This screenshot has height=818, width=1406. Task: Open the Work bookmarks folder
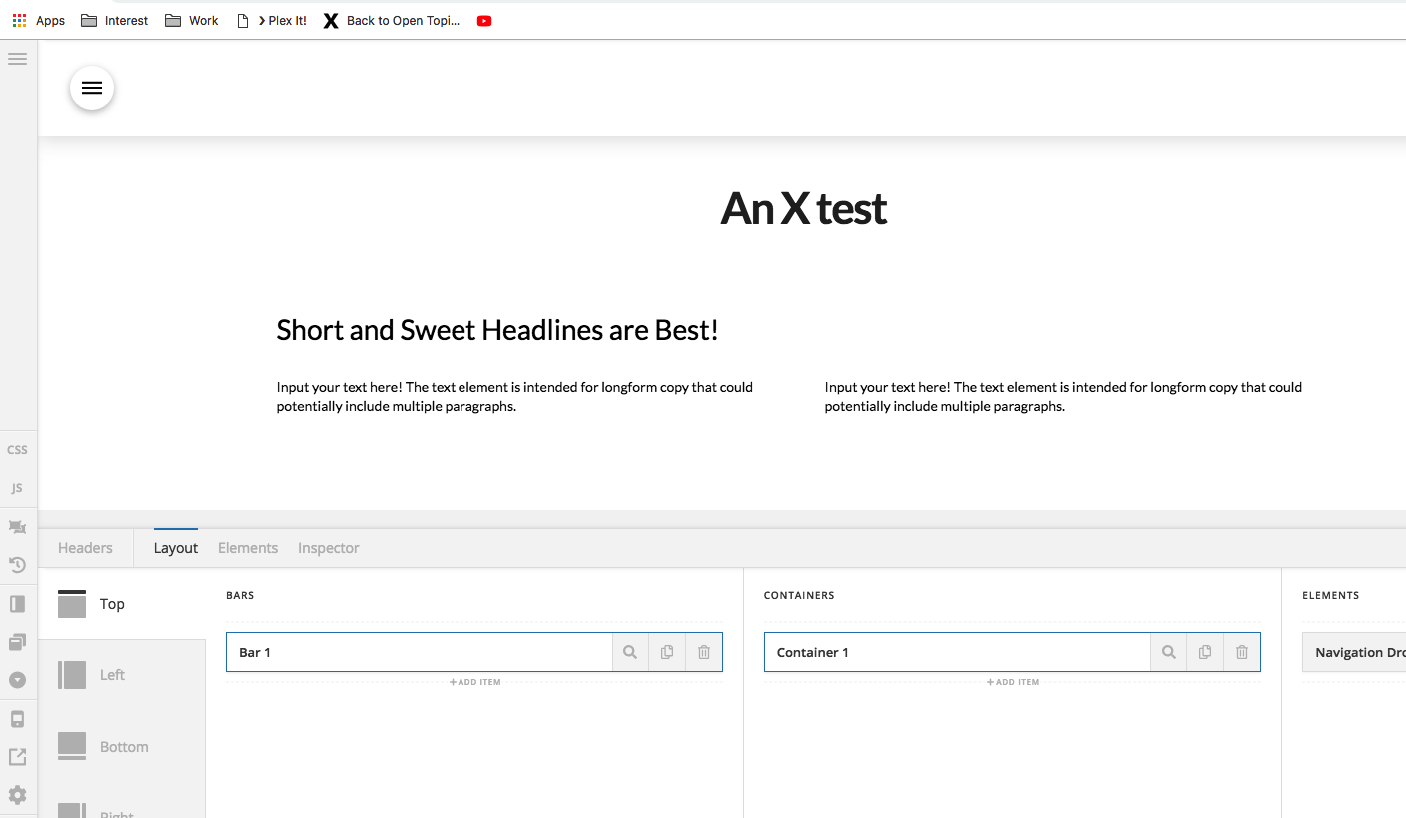pos(192,21)
